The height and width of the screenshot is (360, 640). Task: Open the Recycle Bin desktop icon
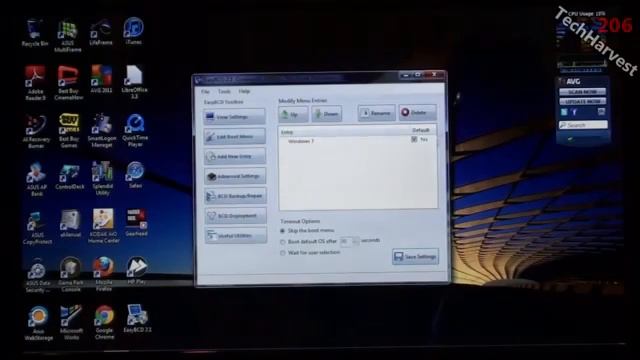tap(35, 32)
